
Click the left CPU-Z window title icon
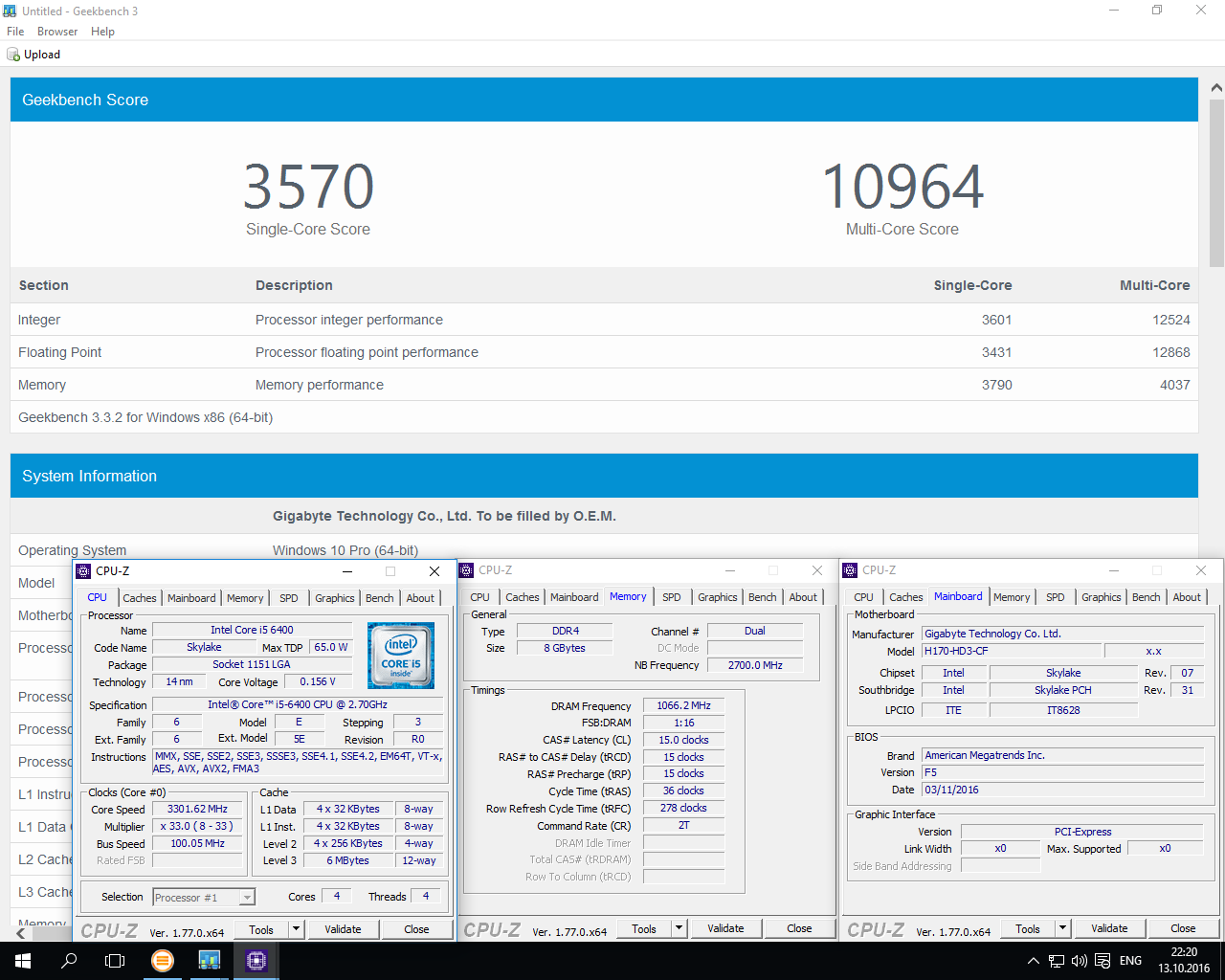[x=83, y=571]
